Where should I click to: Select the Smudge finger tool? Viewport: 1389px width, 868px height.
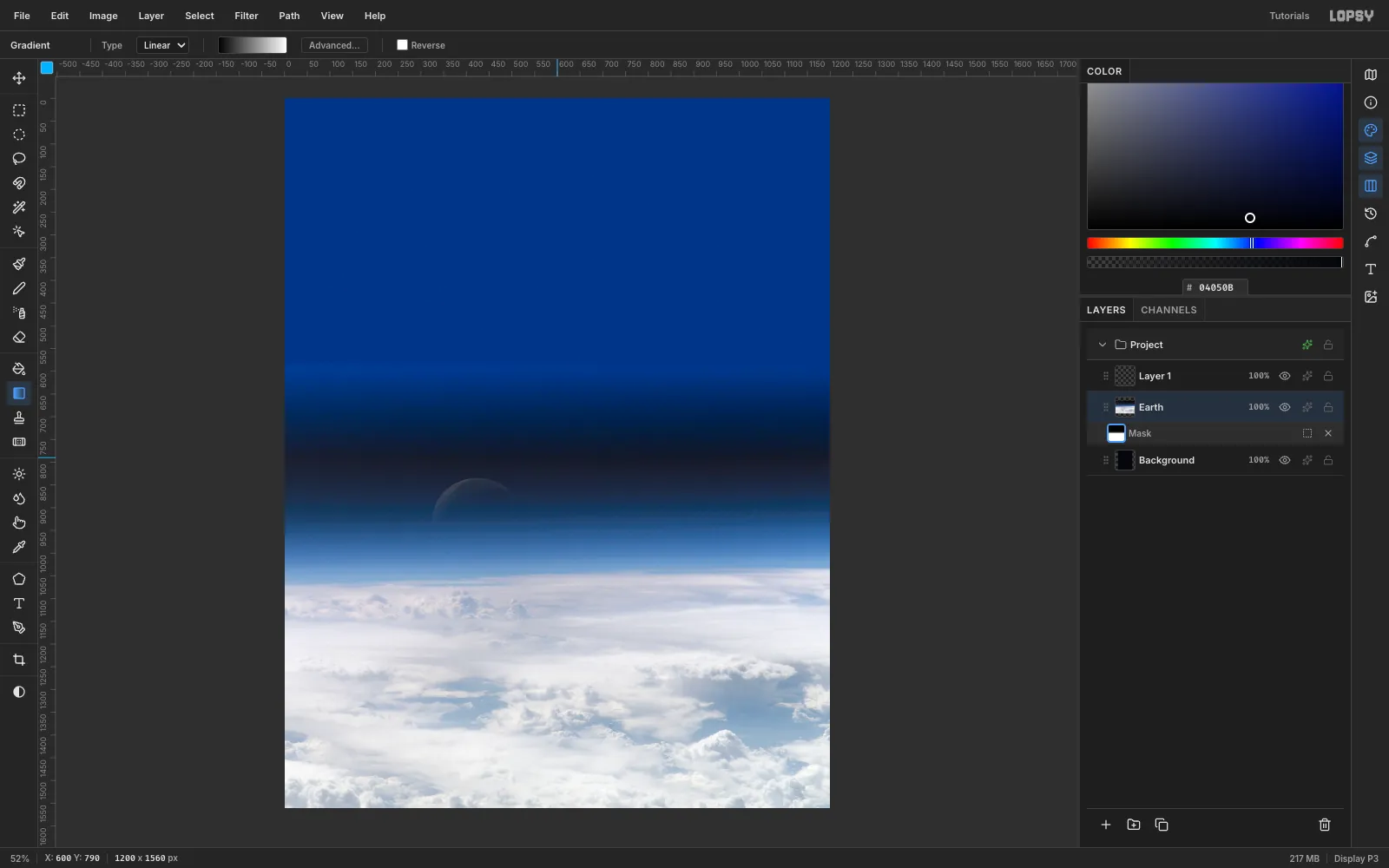click(19, 523)
